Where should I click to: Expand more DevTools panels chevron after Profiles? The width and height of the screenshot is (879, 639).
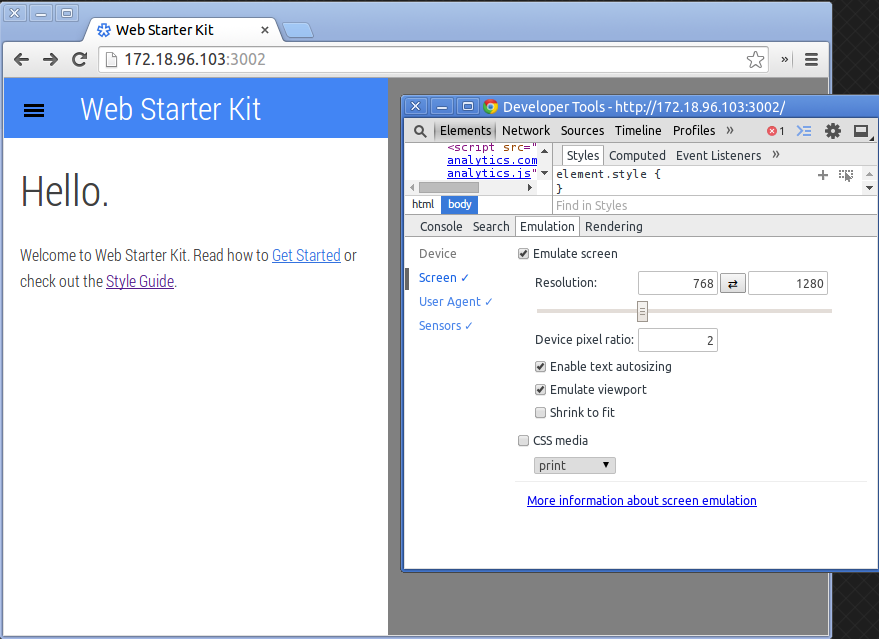point(730,131)
